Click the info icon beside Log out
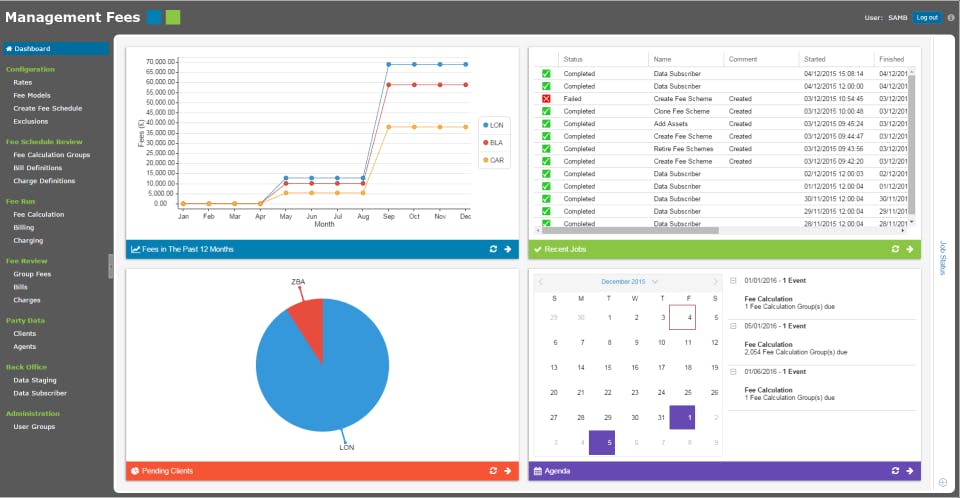Image resolution: width=960 pixels, height=498 pixels. click(951, 18)
